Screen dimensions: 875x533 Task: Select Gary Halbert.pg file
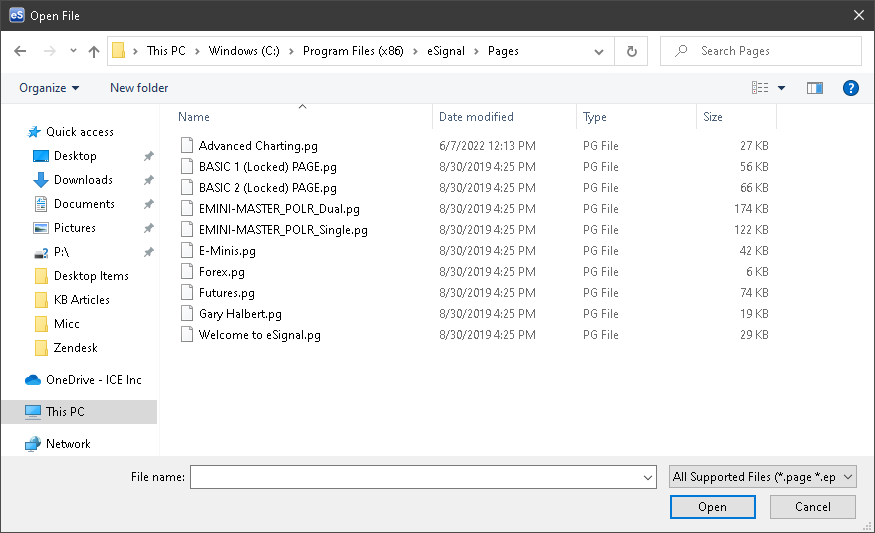240,314
